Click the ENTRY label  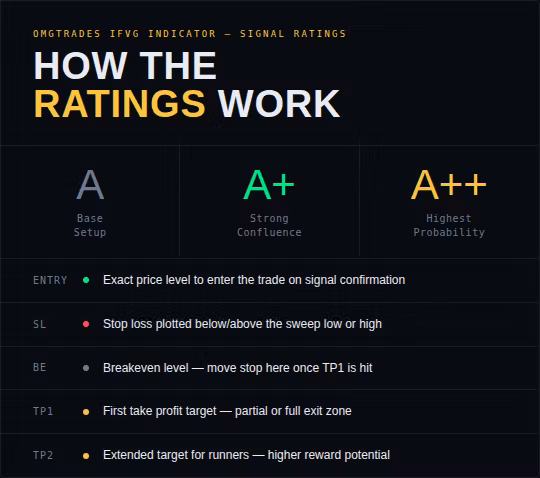(x=50, y=280)
